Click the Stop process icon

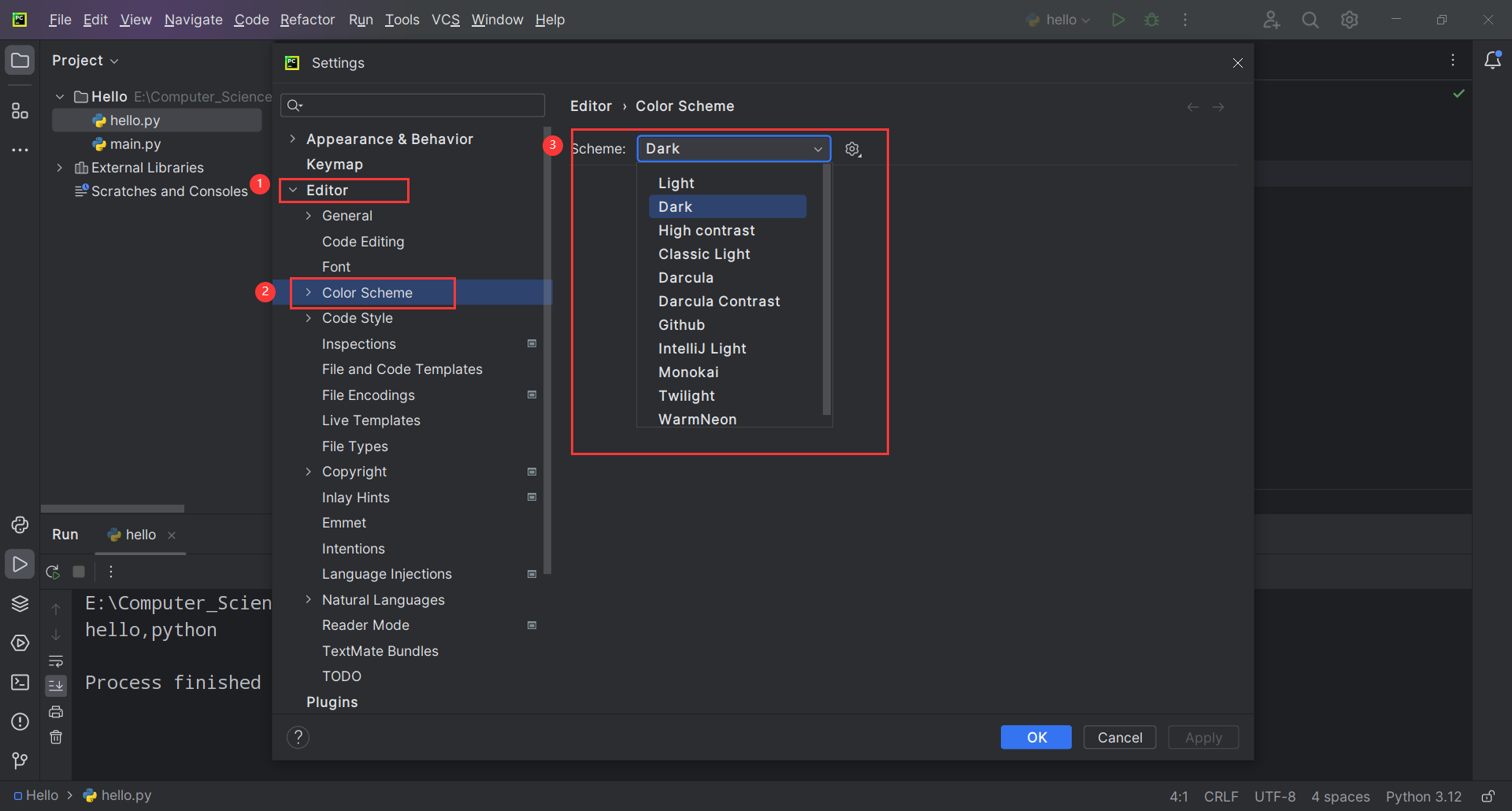pos(79,572)
